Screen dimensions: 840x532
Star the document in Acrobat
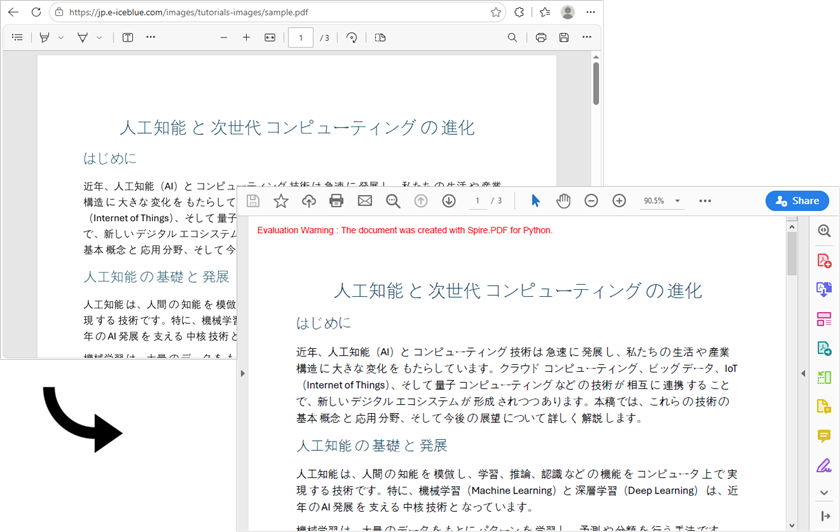point(281,201)
